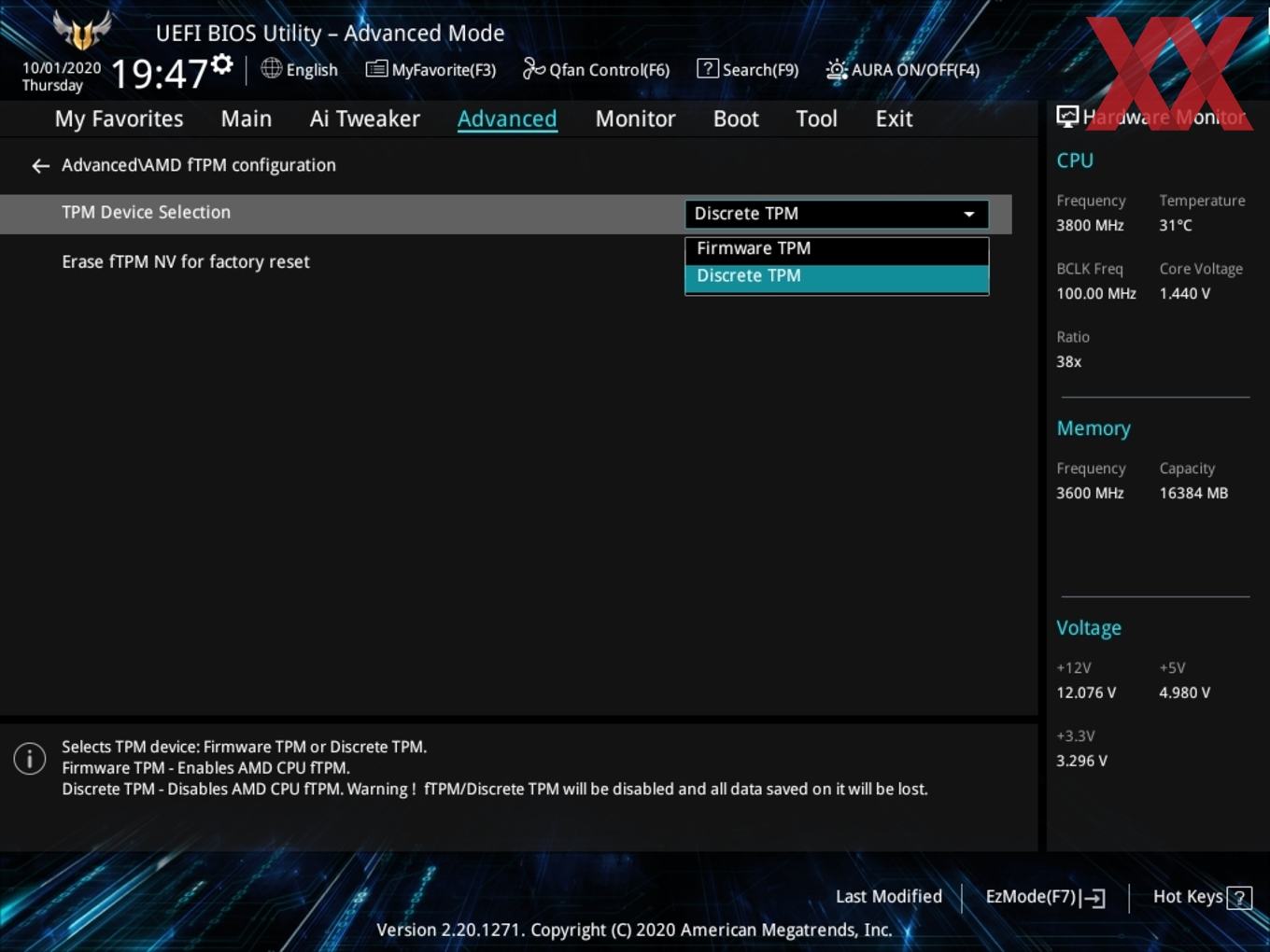Switch to the Main tab
This screenshot has width=1270, height=952.
247,119
